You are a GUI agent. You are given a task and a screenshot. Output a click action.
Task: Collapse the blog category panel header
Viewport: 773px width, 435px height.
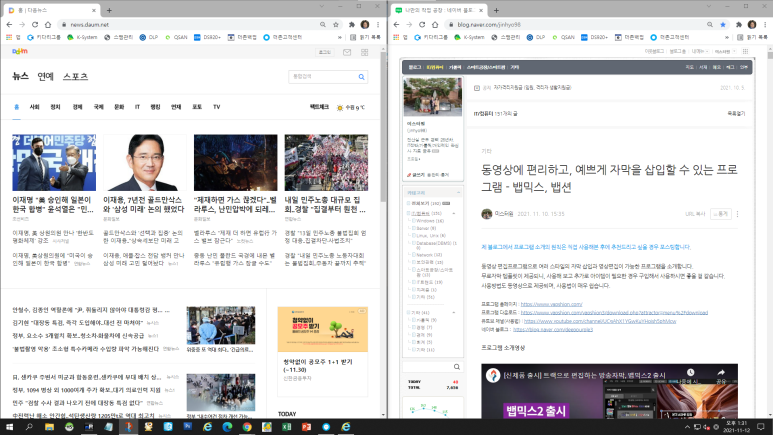pos(458,193)
